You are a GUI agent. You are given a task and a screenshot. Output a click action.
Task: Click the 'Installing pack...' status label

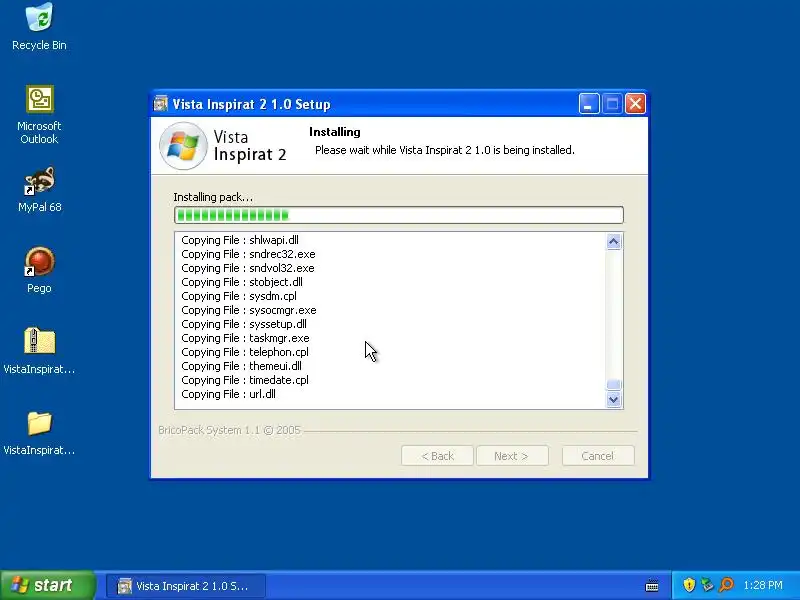point(213,197)
